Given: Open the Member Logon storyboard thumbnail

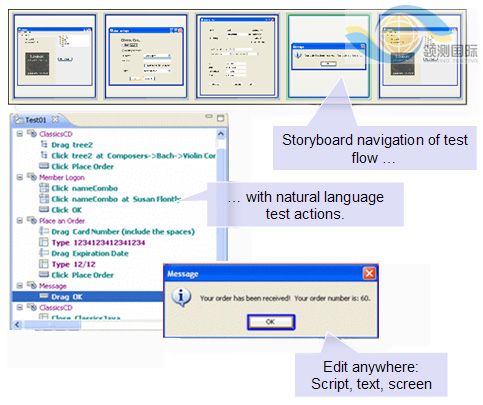Looking at the screenshot, I should point(146,56).
